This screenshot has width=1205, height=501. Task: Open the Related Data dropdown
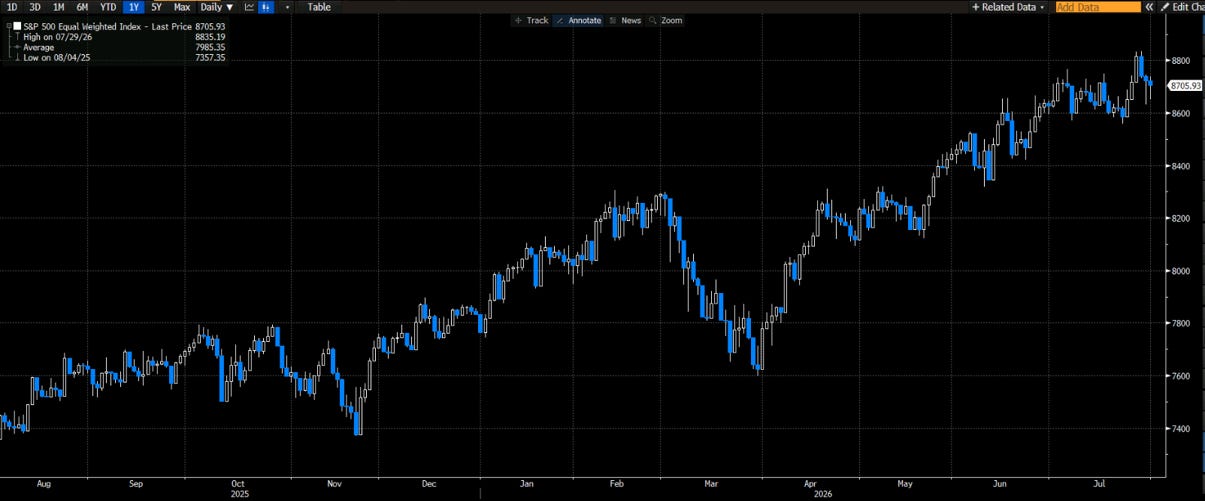[x=1008, y=7]
